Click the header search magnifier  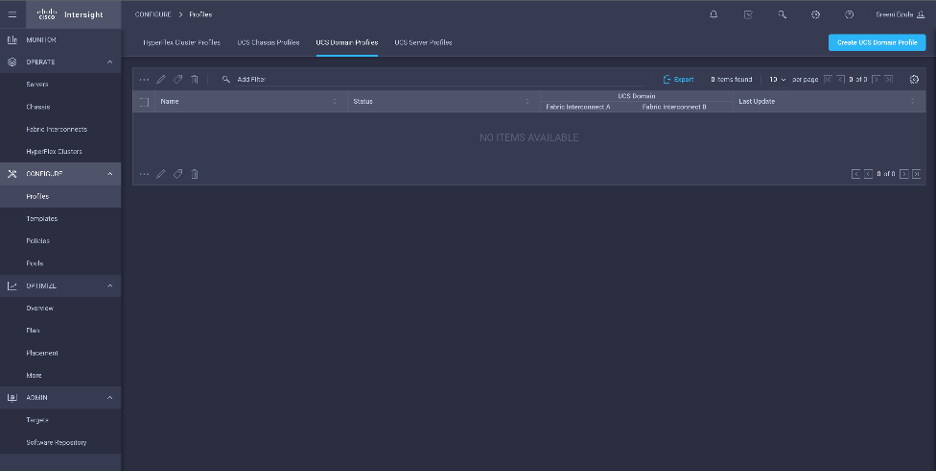[x=782, y=14]
